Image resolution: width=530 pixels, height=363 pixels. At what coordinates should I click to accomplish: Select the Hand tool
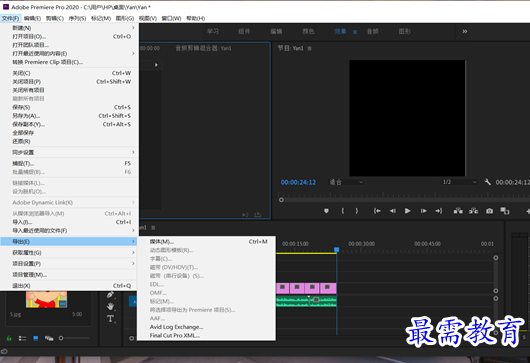click(110, 307)
